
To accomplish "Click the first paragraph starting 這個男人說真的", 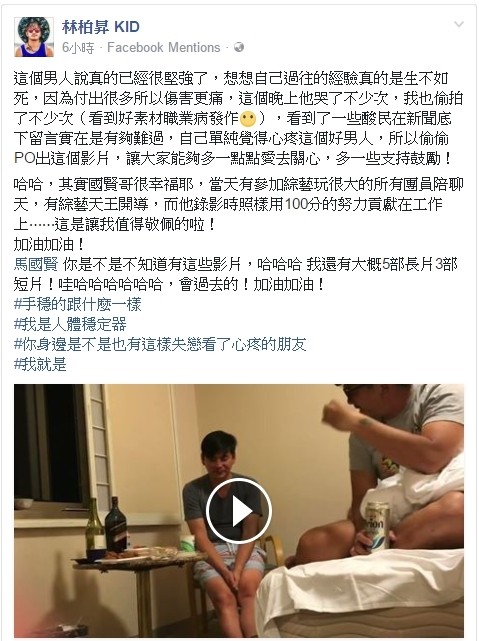I will pos(239,119).
